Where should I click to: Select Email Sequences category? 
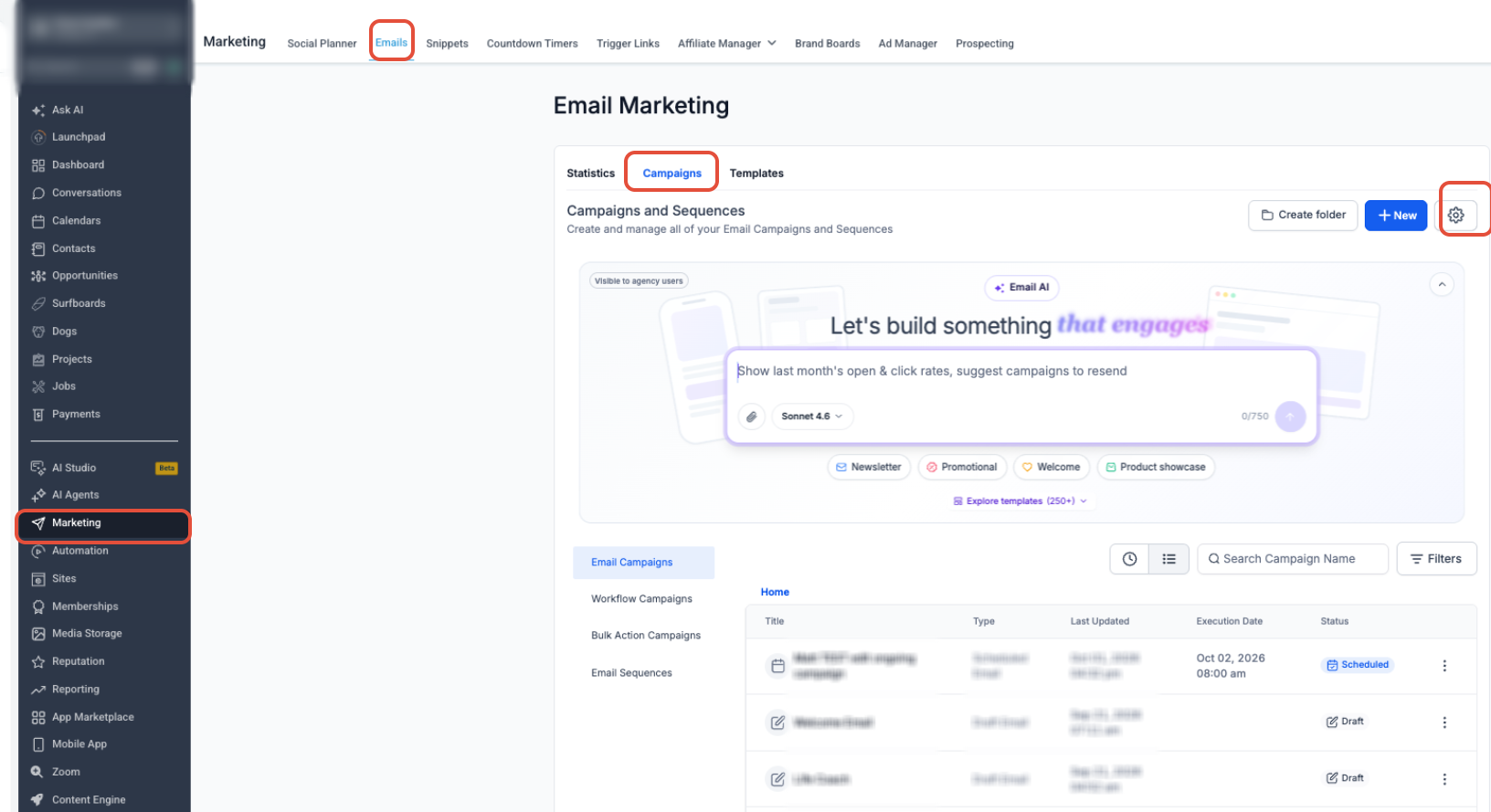click(631, 673)
